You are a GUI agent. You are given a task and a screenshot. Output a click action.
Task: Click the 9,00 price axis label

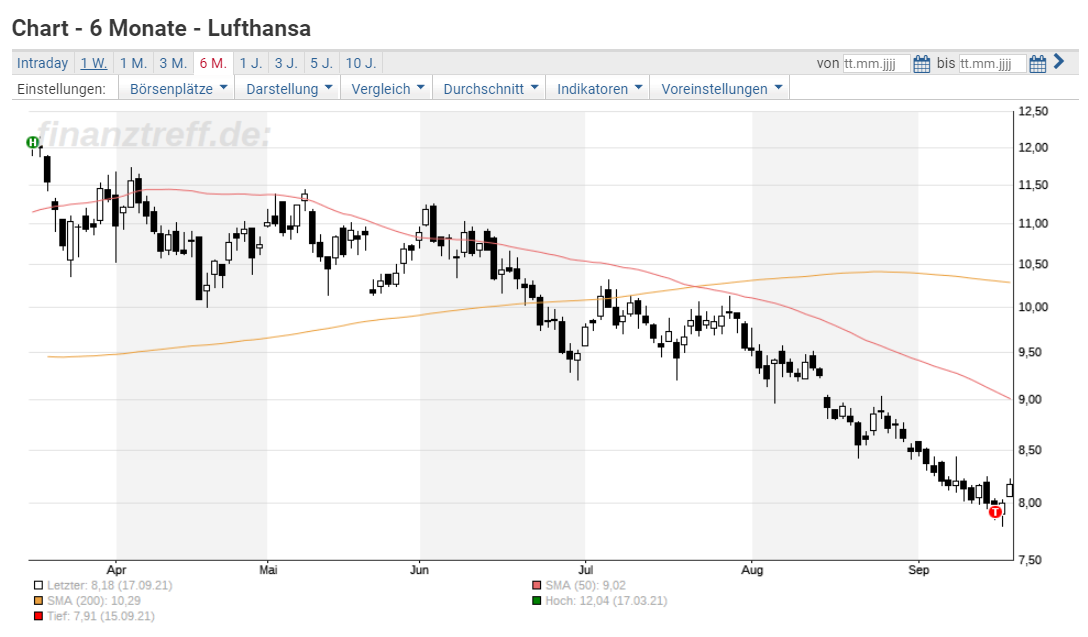pos(1030,400)
